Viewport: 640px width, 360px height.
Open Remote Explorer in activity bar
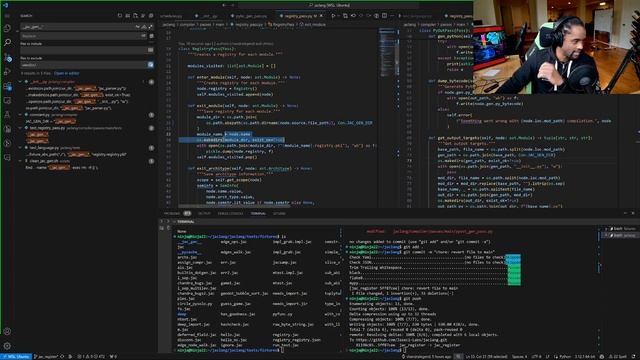(7, 100)
